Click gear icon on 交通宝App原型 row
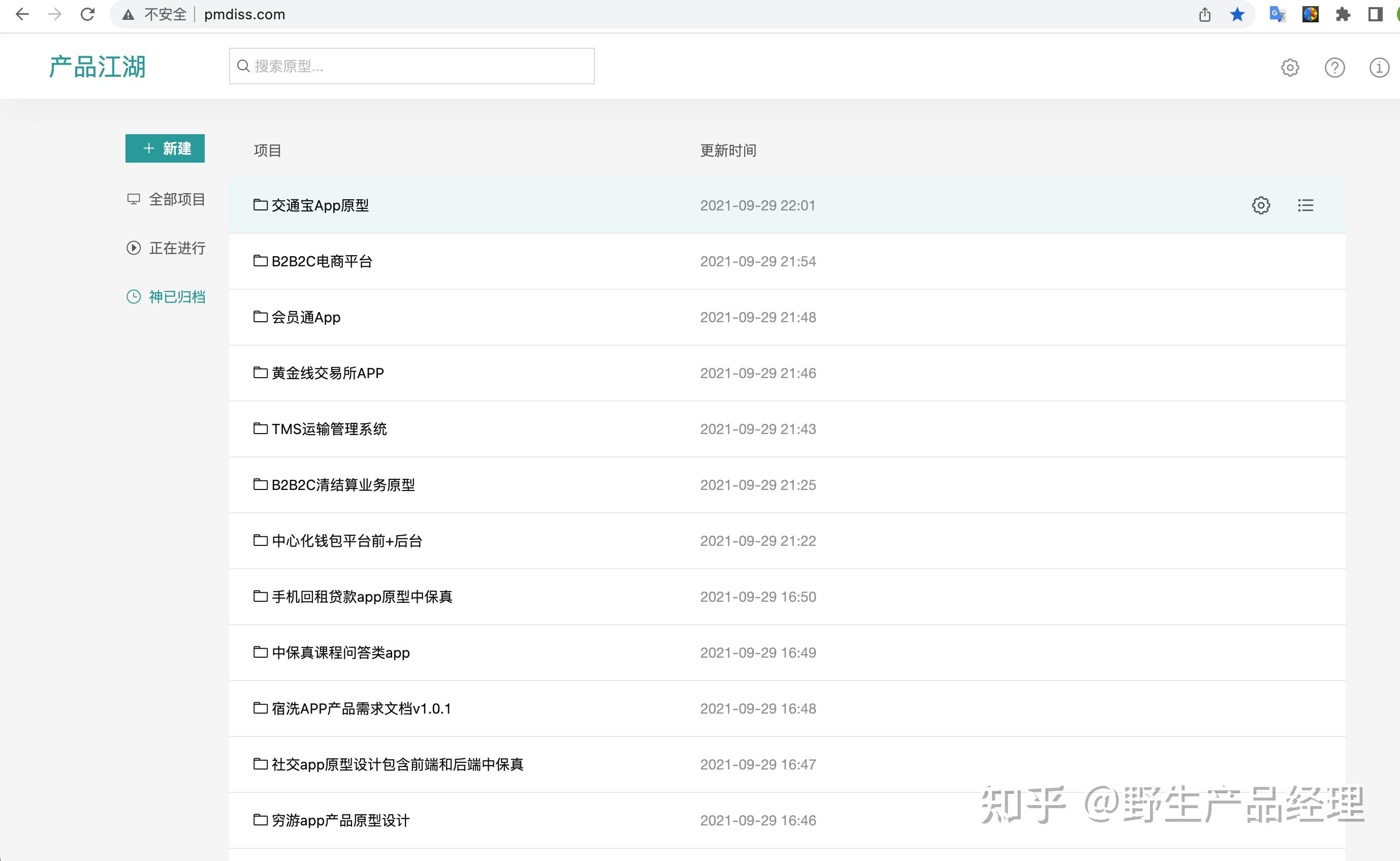The height and width of the screenshot is (861, 1400). [1261, 205]
